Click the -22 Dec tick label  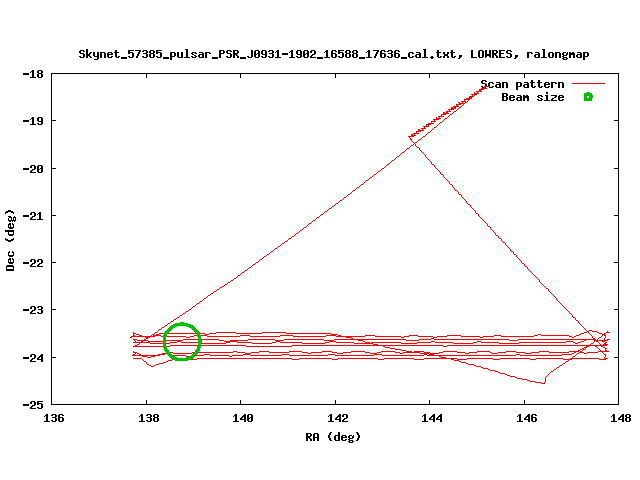33,263
